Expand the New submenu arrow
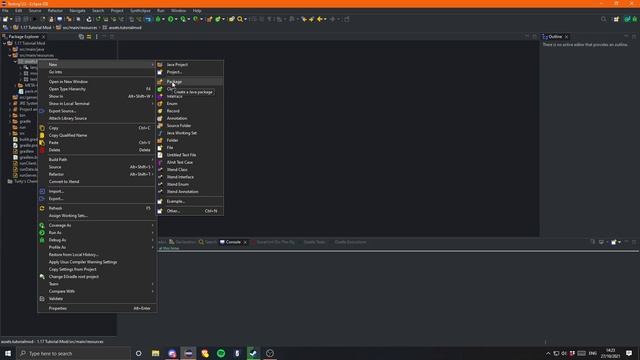 153,64
